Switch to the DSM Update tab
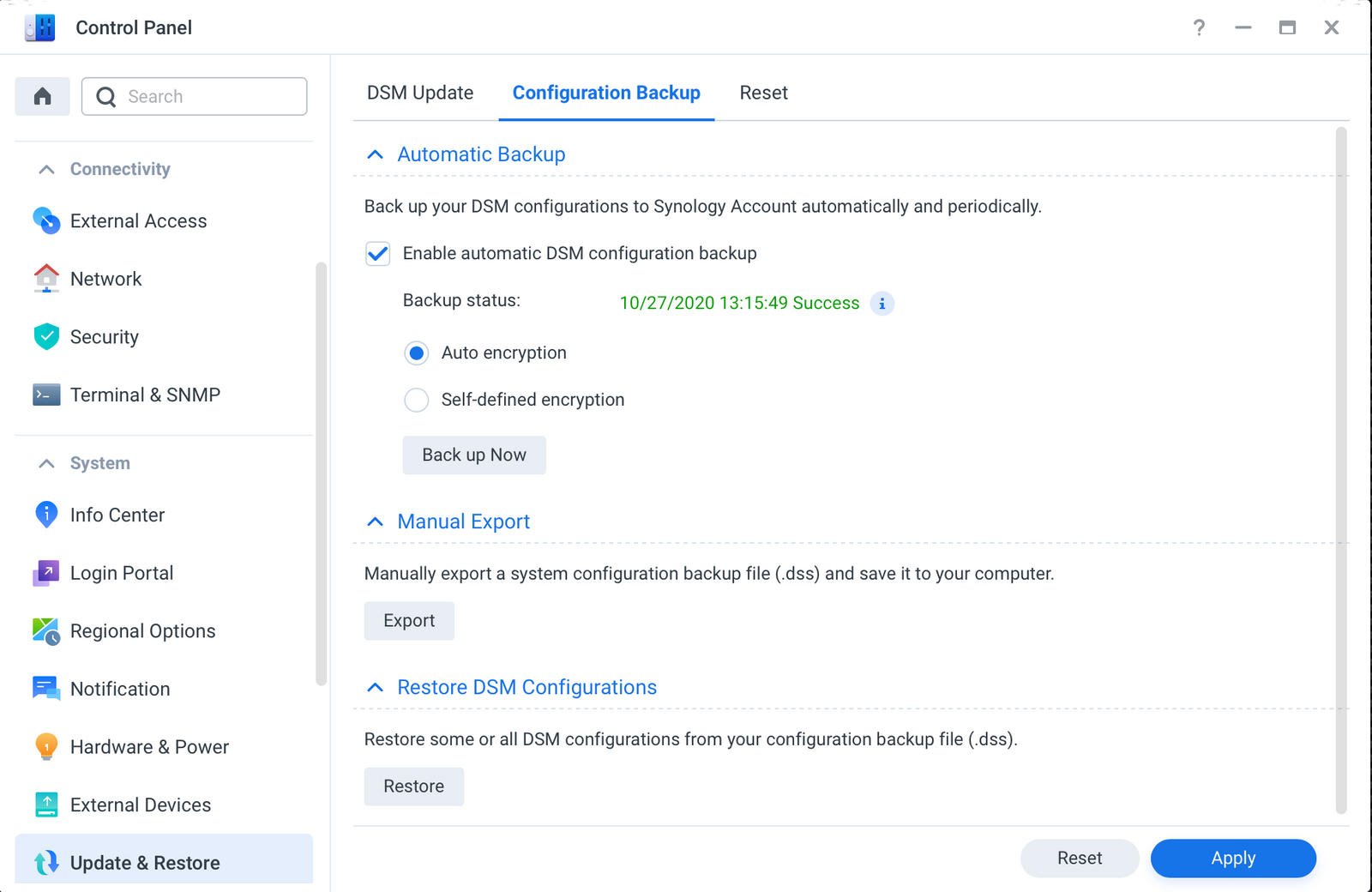 point(419,93)
